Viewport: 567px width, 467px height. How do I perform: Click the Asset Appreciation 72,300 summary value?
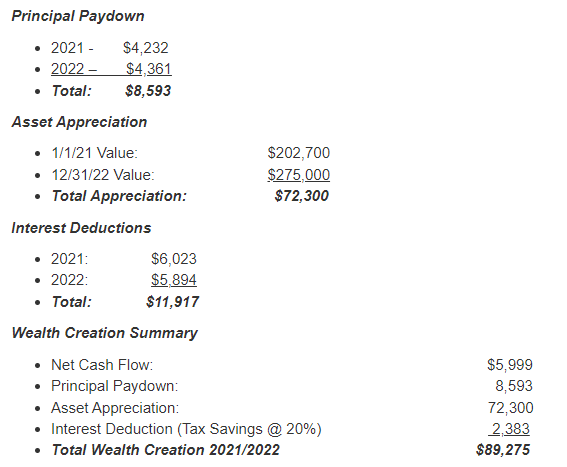[511, 408]
